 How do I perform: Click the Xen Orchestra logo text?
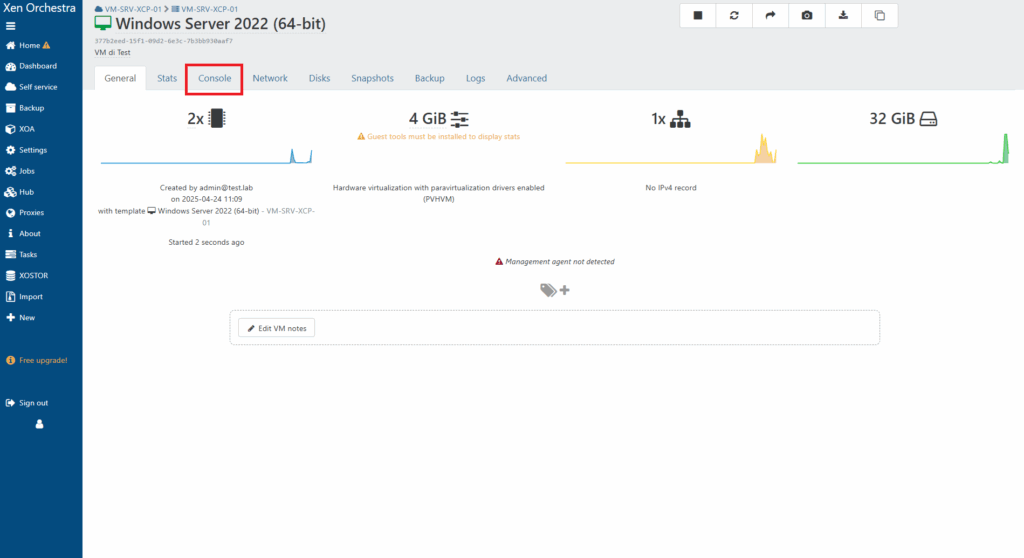[39, 8]
